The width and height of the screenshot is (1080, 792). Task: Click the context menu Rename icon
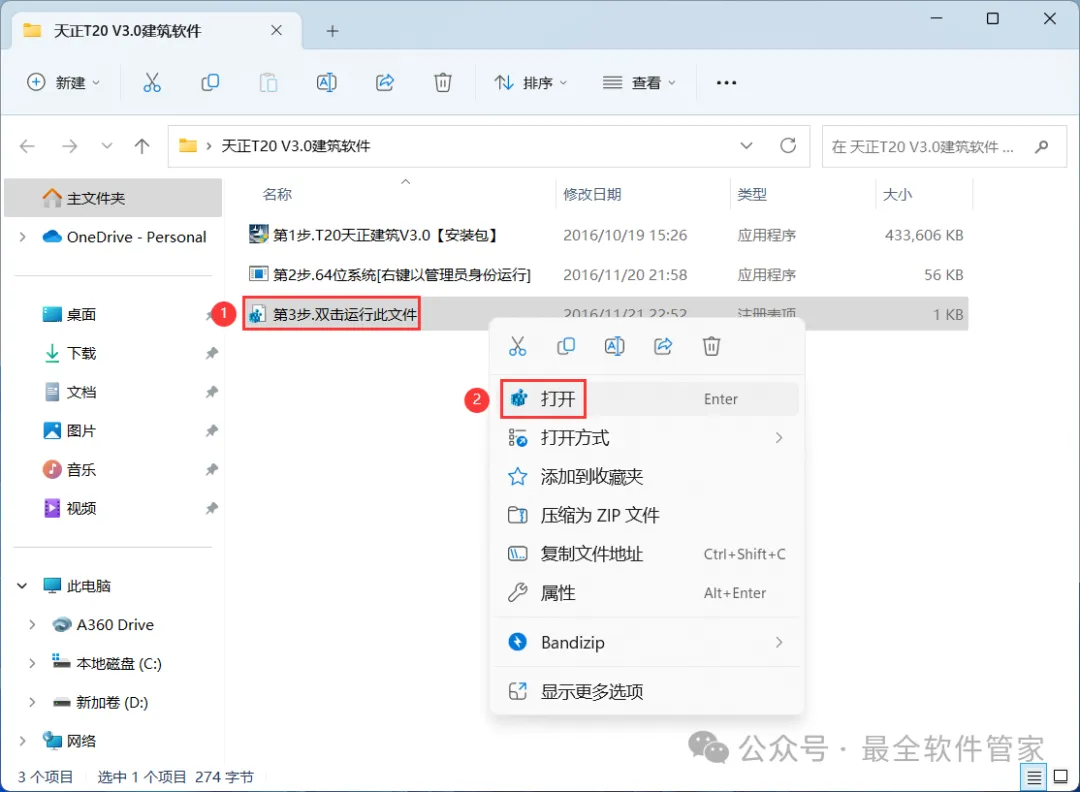click(614, 346)
